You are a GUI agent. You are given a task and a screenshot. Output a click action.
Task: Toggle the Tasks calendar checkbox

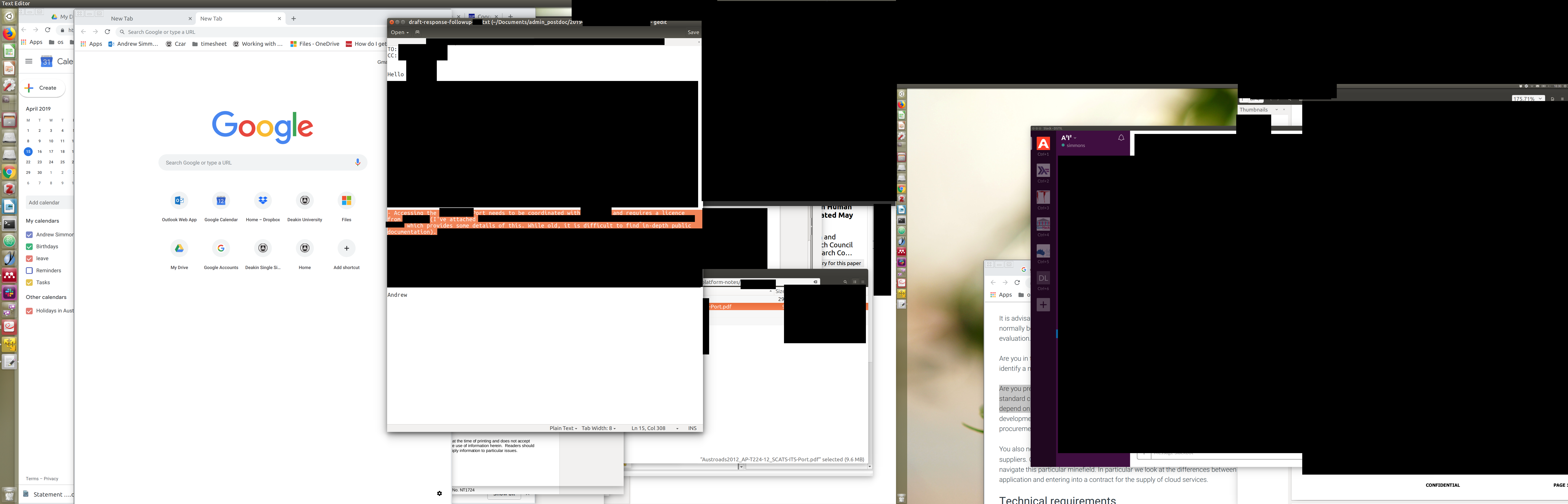29,282
